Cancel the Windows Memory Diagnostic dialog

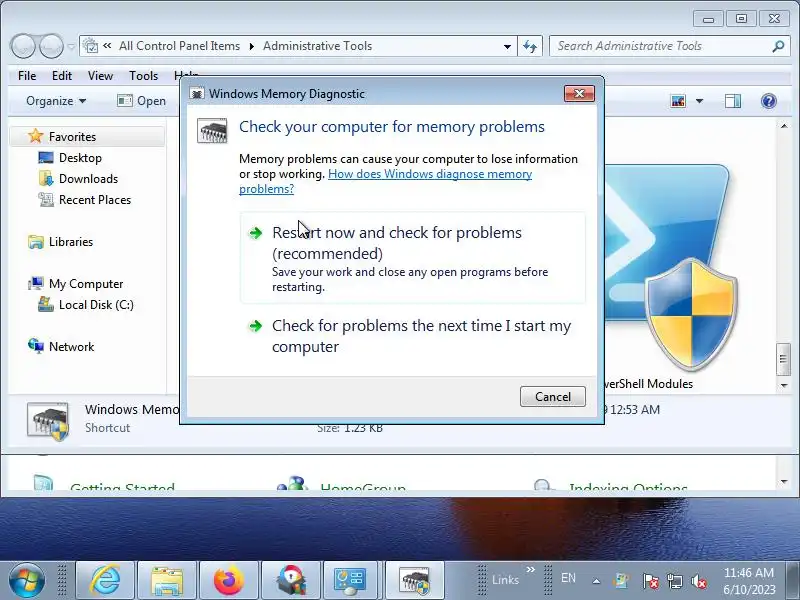(553, 396)
